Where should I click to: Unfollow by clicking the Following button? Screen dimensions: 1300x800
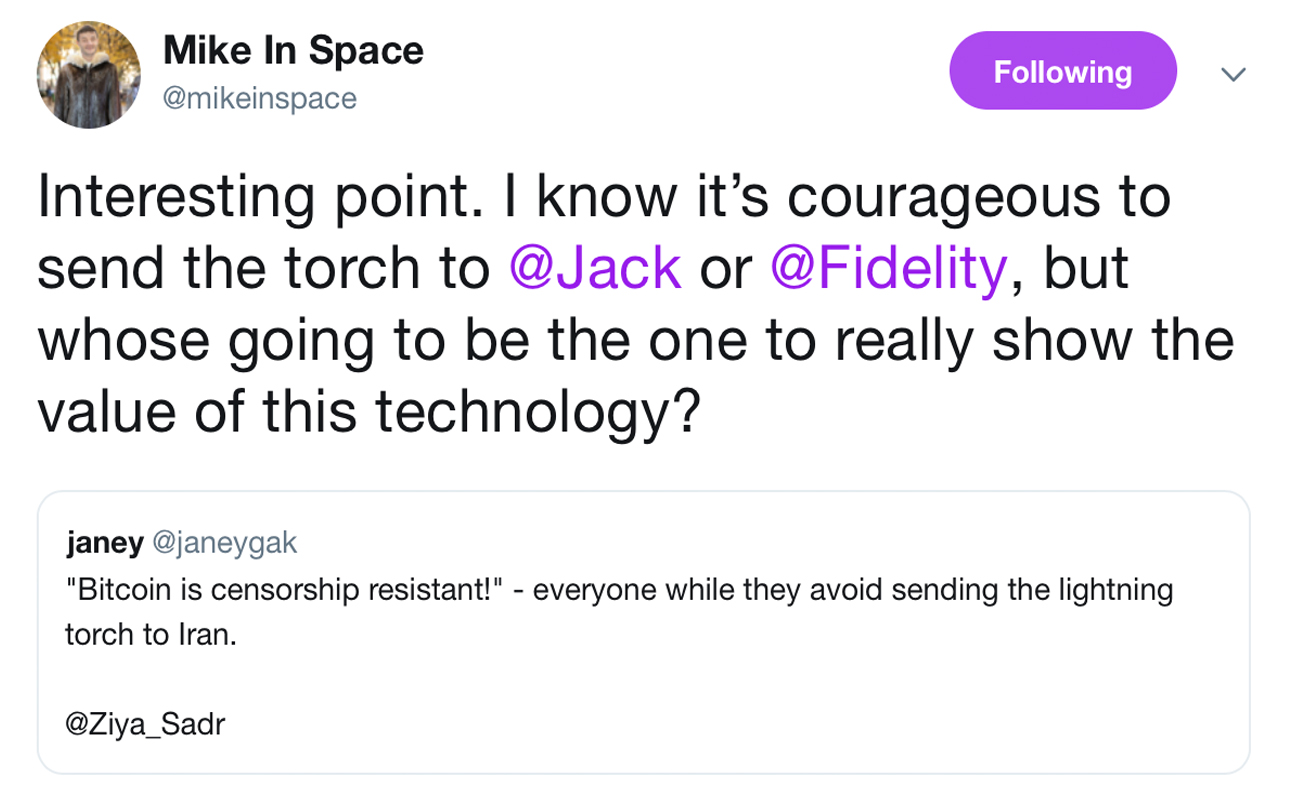1062,70
